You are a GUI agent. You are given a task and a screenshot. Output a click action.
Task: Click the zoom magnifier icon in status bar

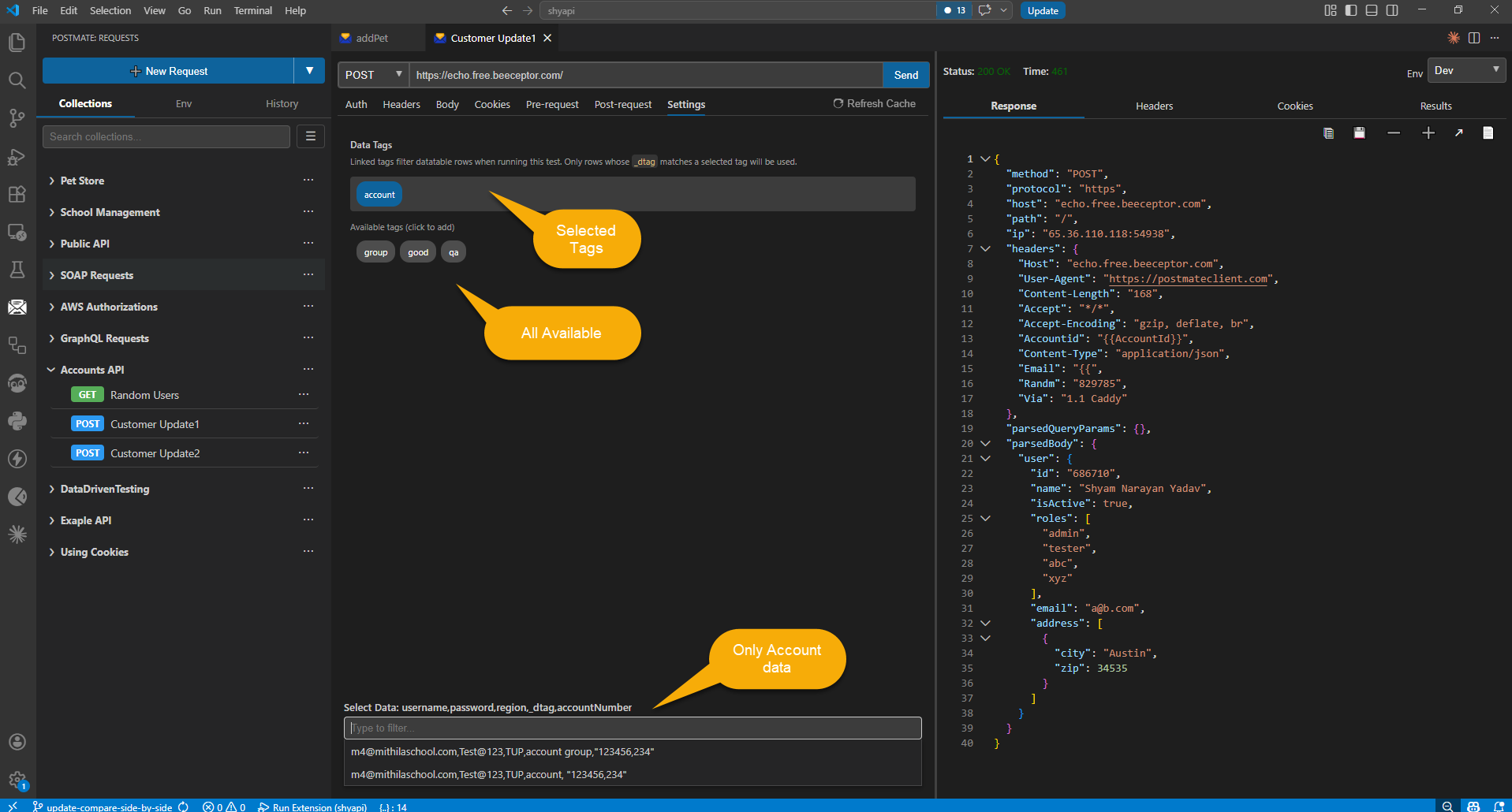[1447, 806]
